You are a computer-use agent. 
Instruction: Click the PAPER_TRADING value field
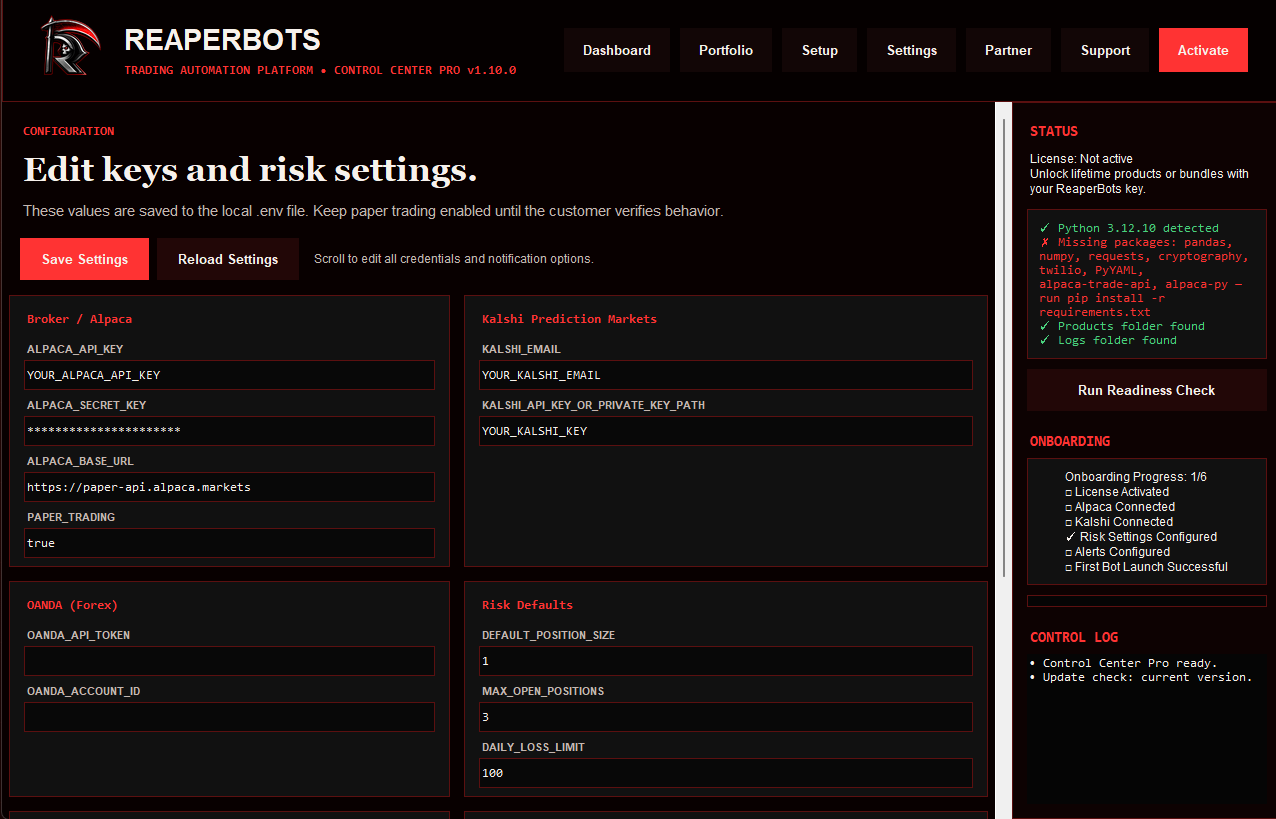(229, 543)
